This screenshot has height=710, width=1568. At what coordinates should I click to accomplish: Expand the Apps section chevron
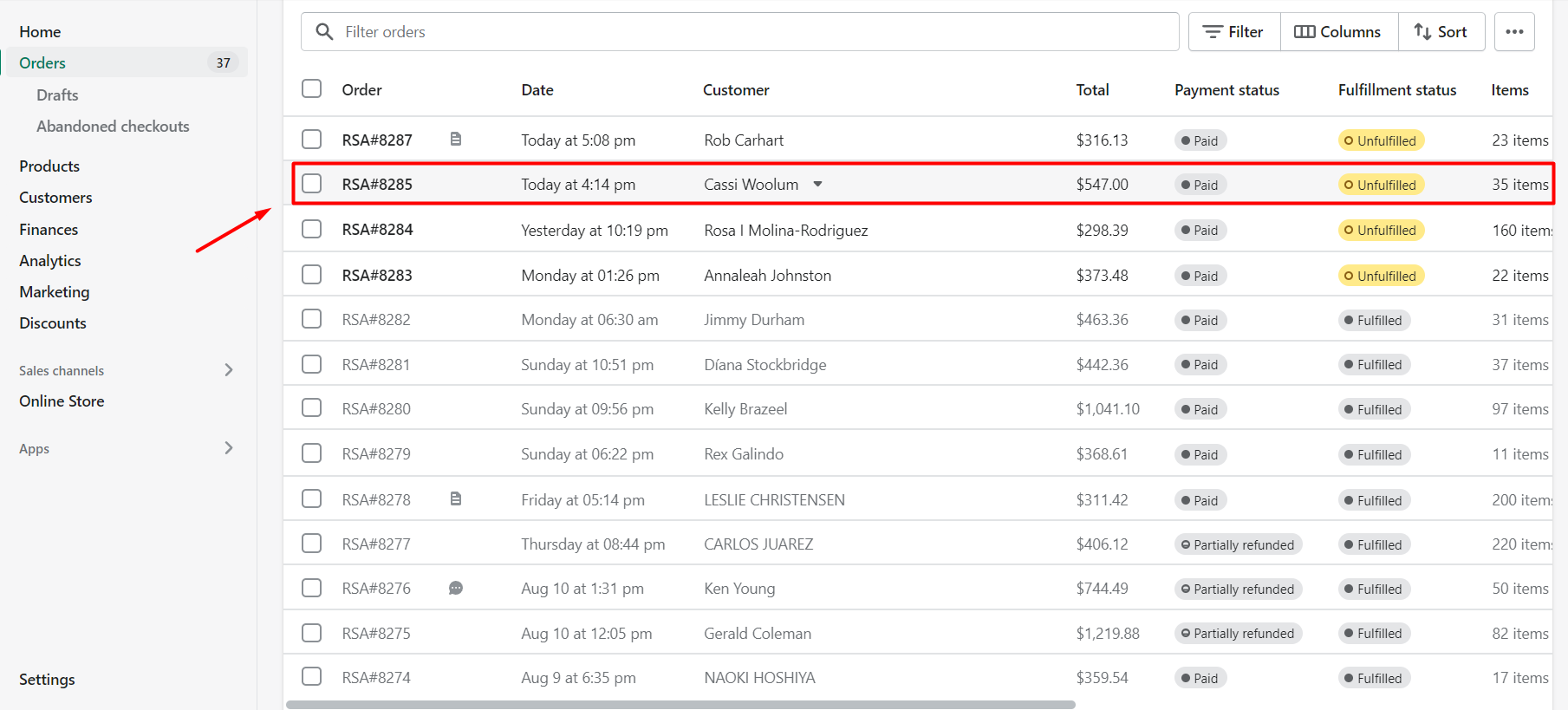(x=229, y=448)
